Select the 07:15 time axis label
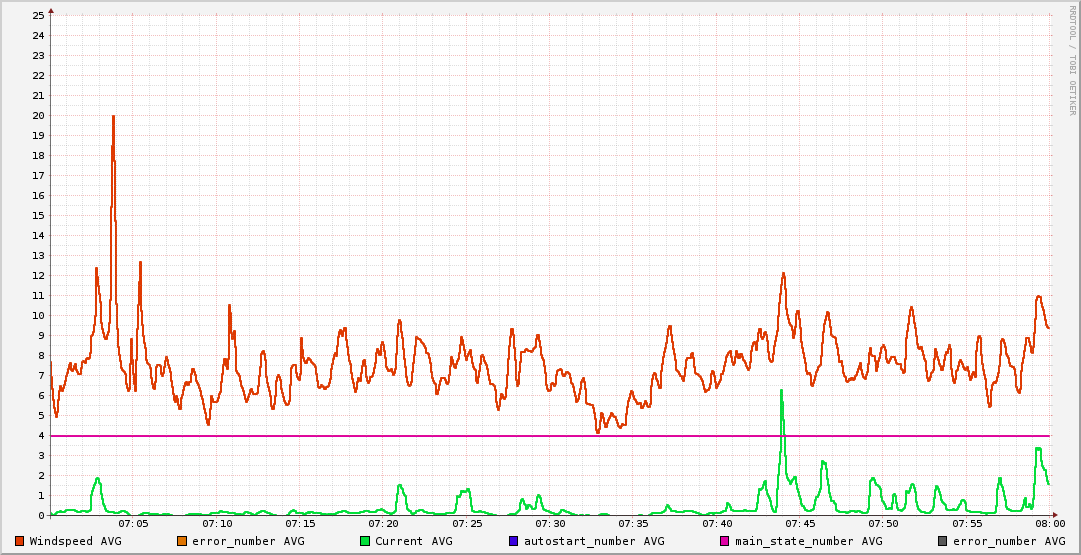This screenshot has height=555, width=1081. (x=300, y=523)
